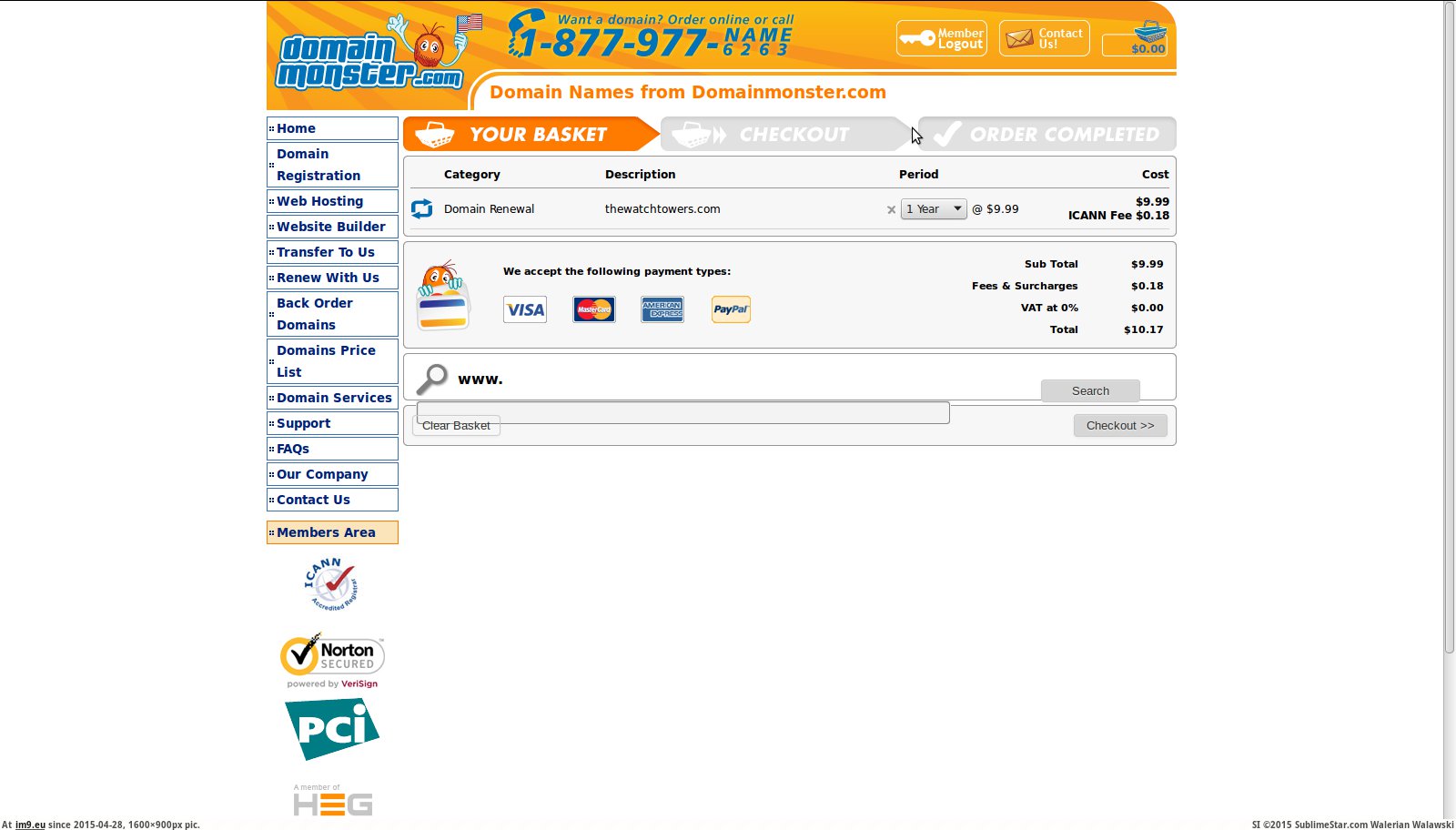This screenshot has width=1456, height=830.
Task: Select the Checkout step tab
Action: coord(783,135)
